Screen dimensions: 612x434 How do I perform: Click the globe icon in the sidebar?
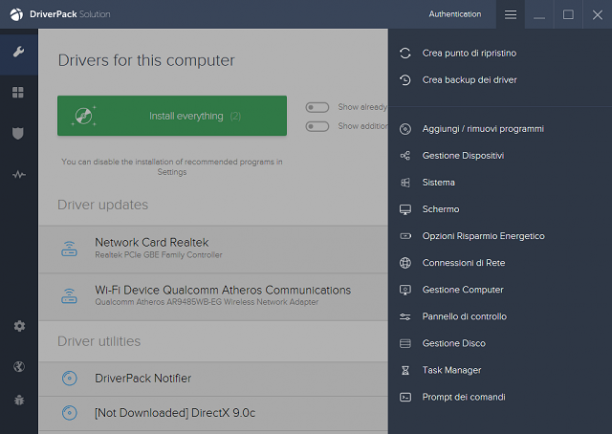point(19,366)
